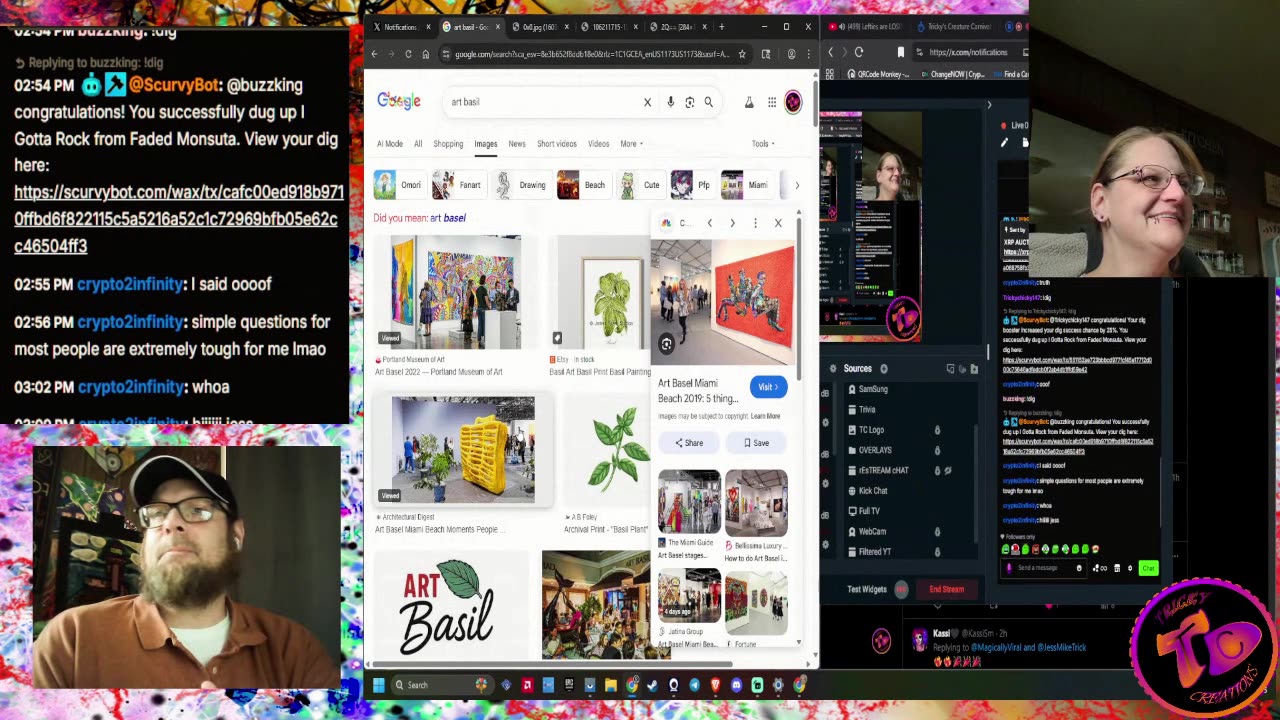1280x720 pixels.
Task: Open a new Chrome tab
Action: pyautogui.click(x=721, y=27)
